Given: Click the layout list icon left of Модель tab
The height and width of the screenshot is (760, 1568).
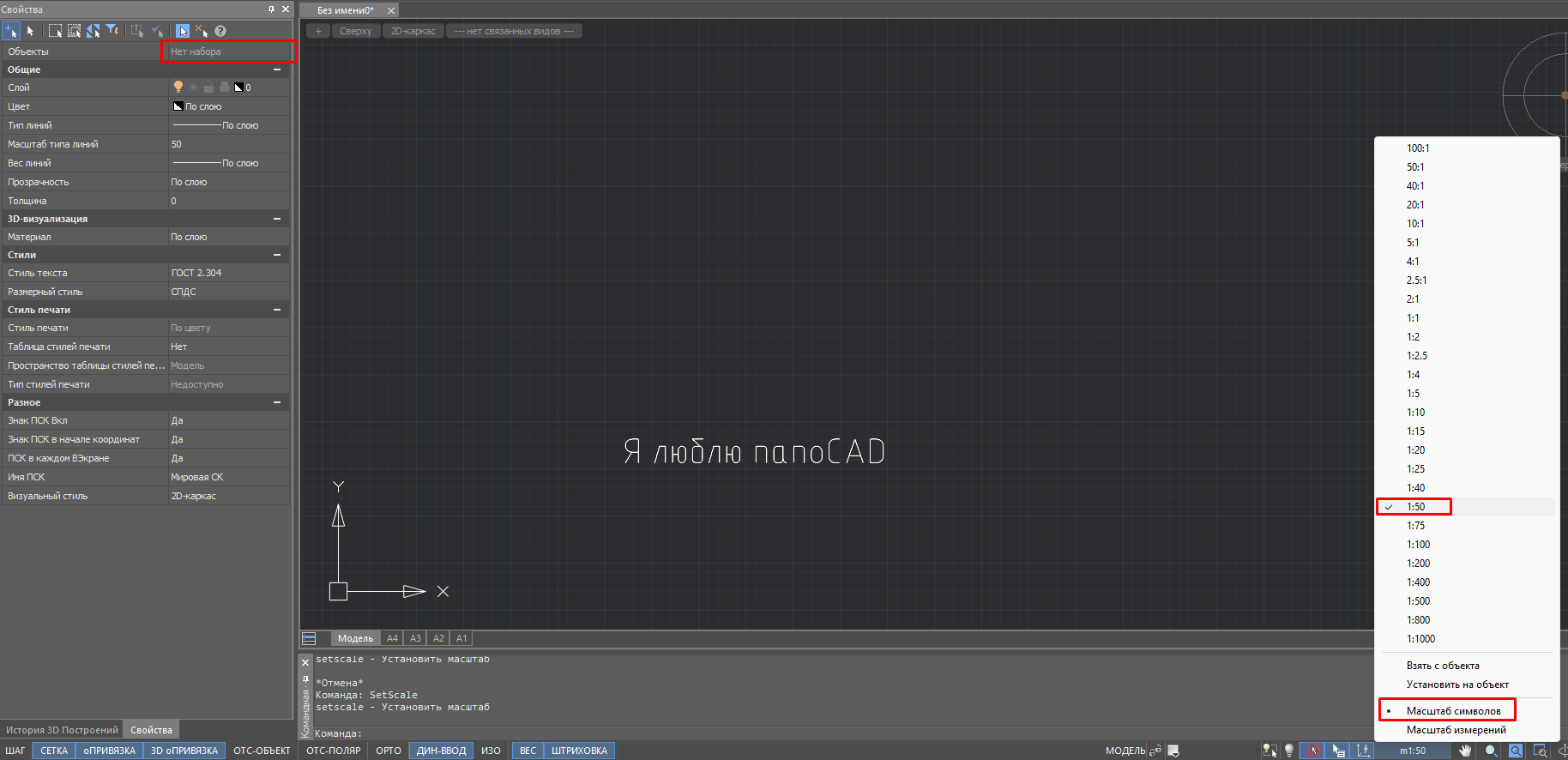Looking at the screenshot, I should coord(310,638).
